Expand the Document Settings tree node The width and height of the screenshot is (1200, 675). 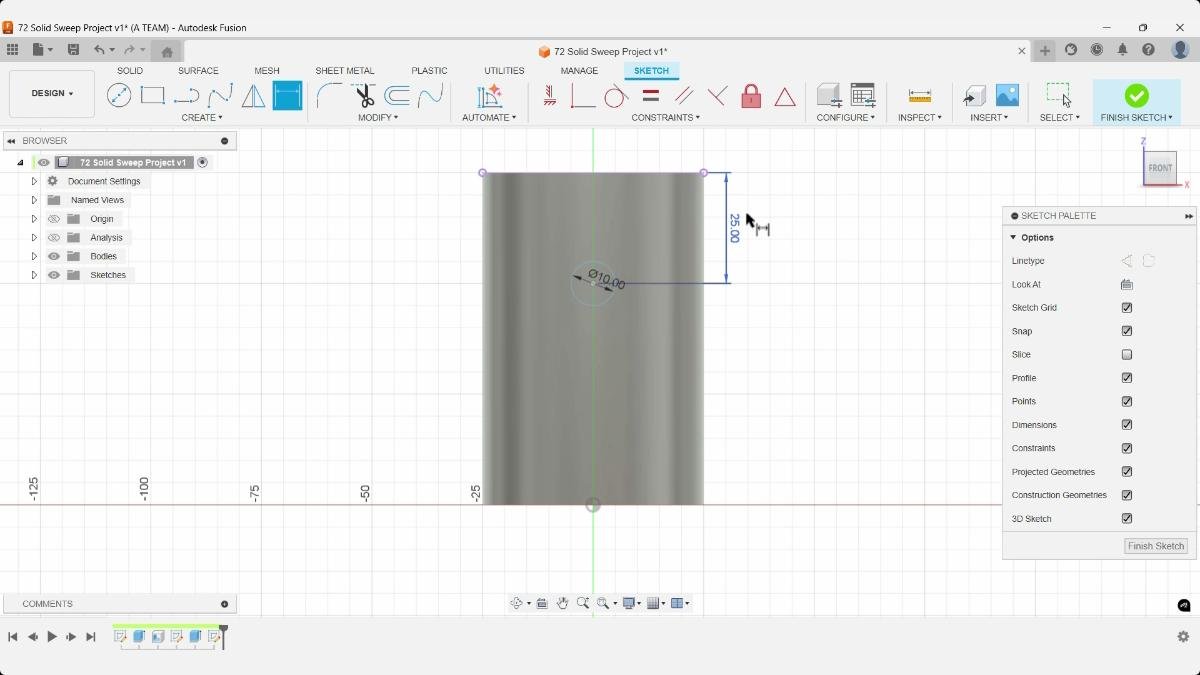[x=34, y=181]
